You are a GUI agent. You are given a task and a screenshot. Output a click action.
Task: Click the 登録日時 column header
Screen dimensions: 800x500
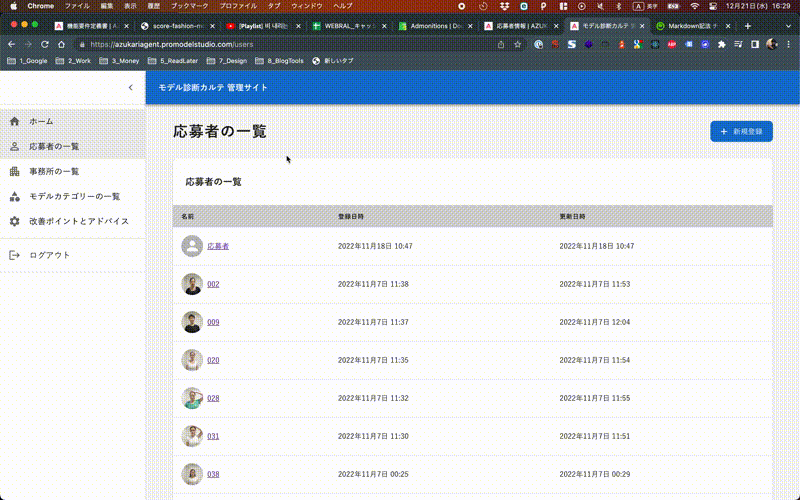tap(351, 216)
